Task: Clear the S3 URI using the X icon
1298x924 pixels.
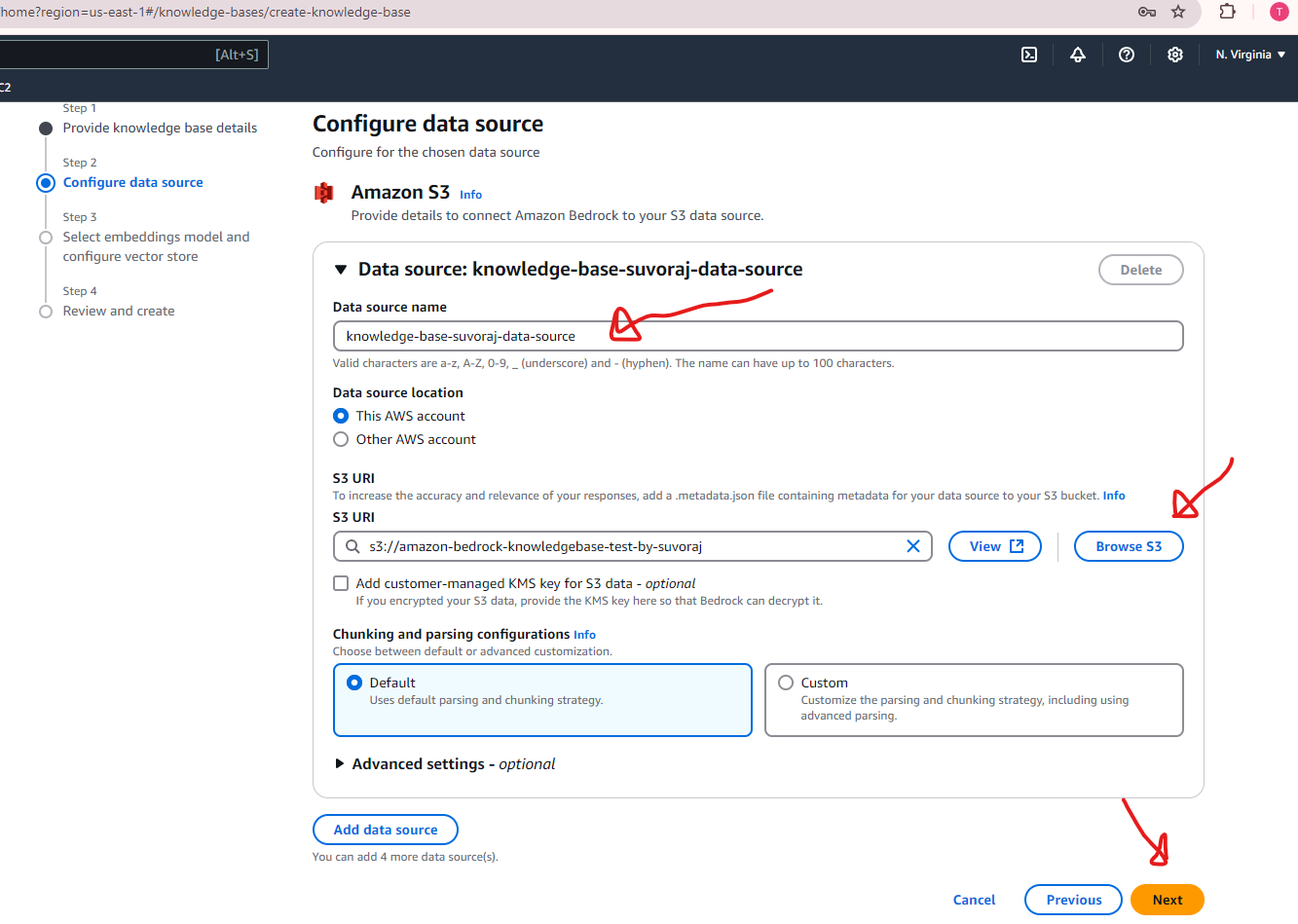Action: coord(913,546)
